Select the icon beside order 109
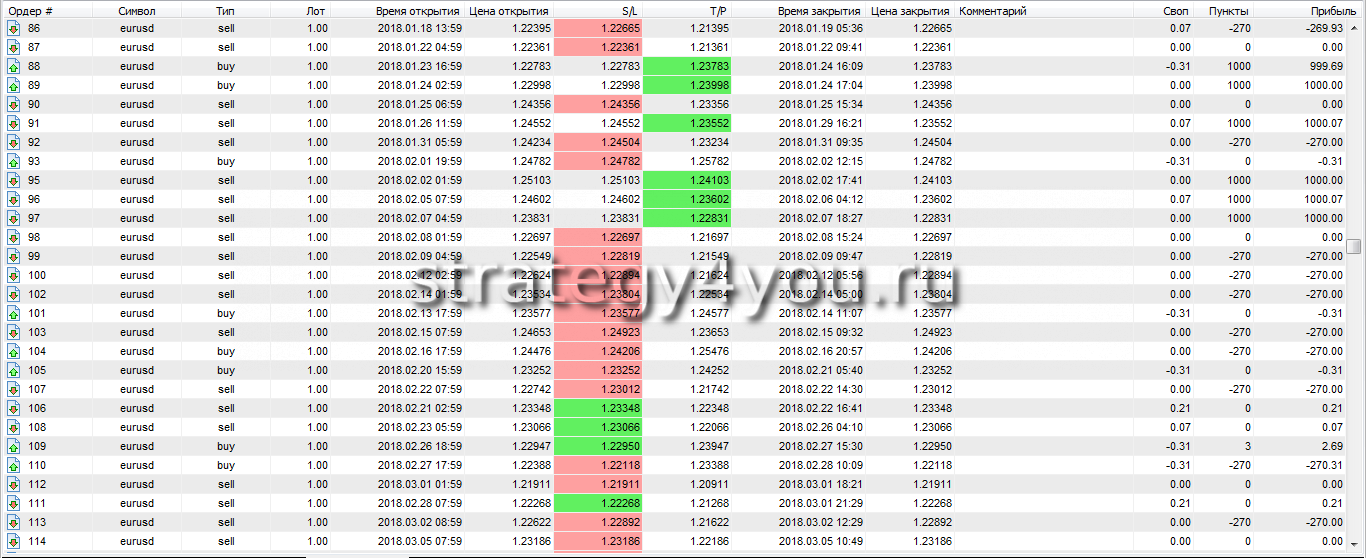Image resolution: width=1366 pixels, height=558 pixels. coord(13,446)
